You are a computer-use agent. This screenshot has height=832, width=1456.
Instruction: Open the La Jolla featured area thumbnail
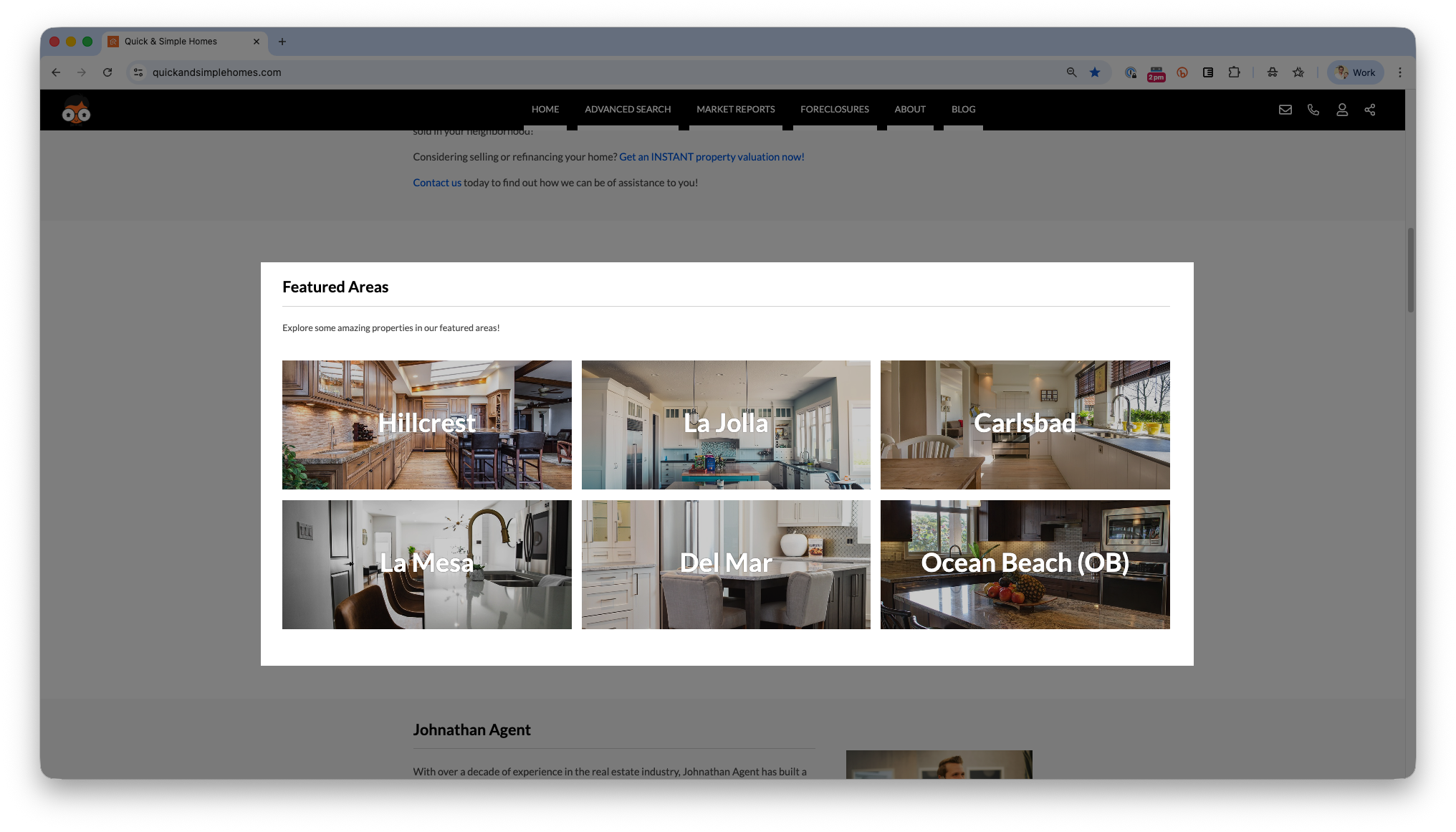(x=725, y=425)
